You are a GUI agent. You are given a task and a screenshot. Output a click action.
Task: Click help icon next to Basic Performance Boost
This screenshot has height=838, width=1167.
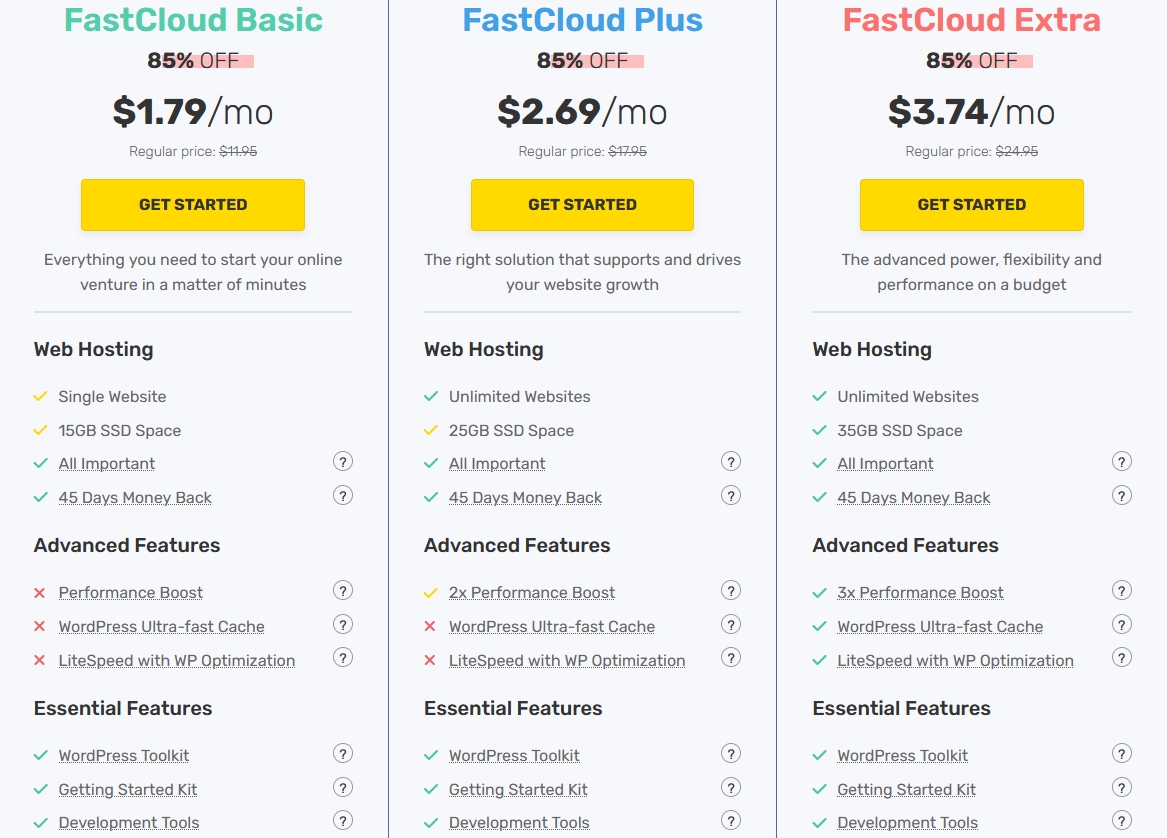point(343,591)
